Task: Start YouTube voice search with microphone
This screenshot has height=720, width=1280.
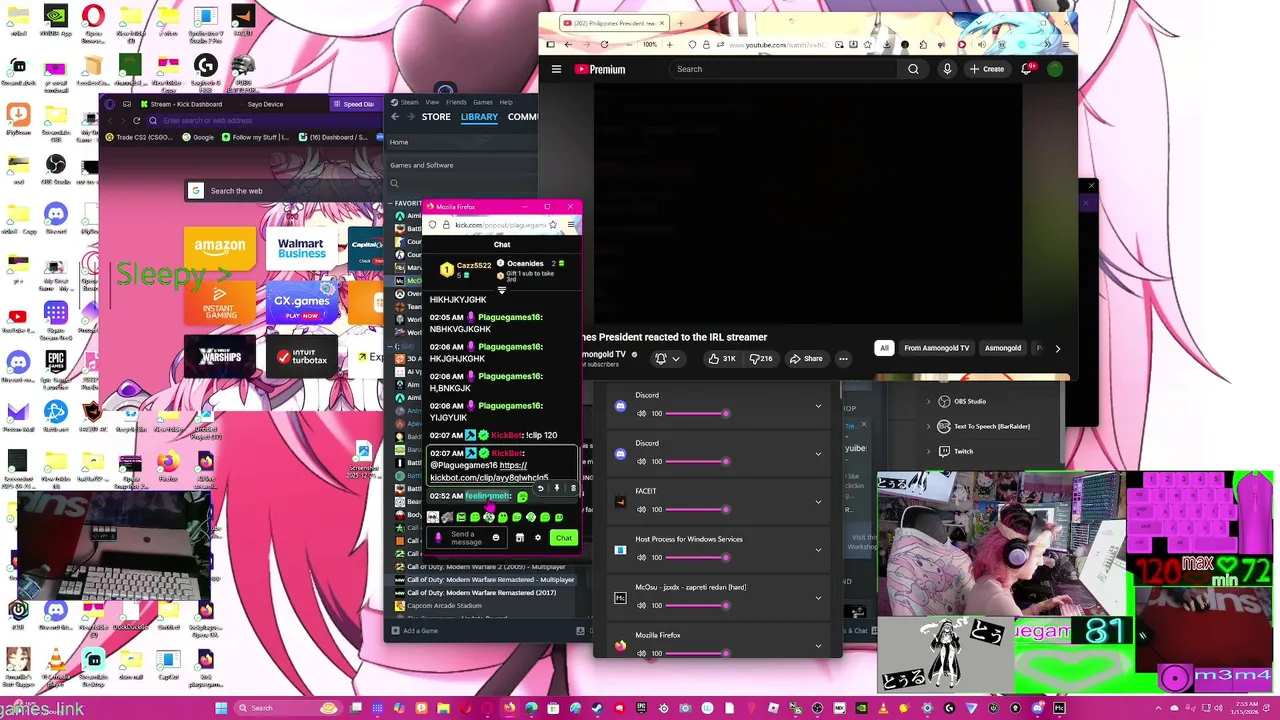Action: pyautogui.click(x=947, y=69)
